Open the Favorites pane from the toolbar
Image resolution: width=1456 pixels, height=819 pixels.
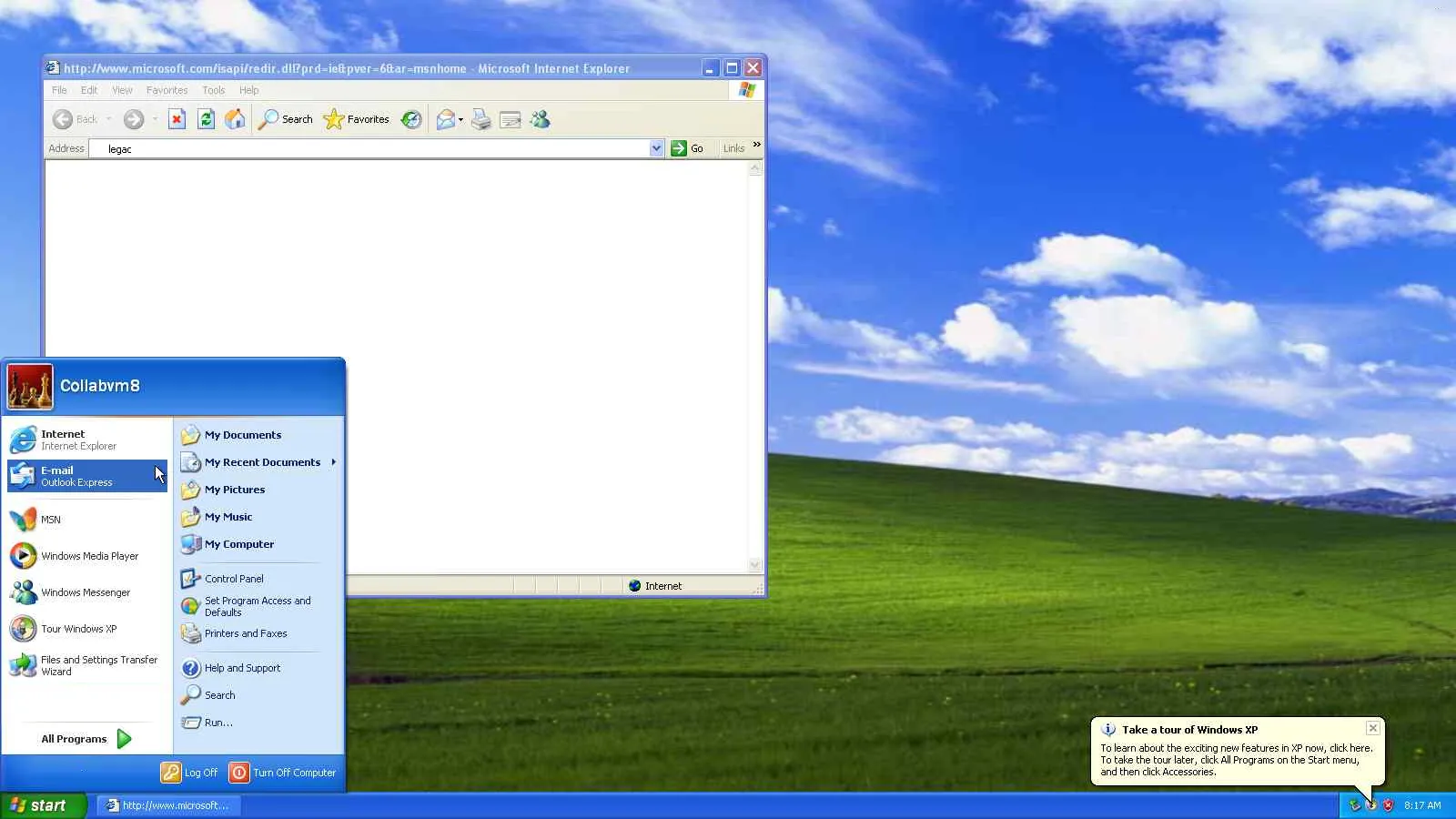(356, 119)
